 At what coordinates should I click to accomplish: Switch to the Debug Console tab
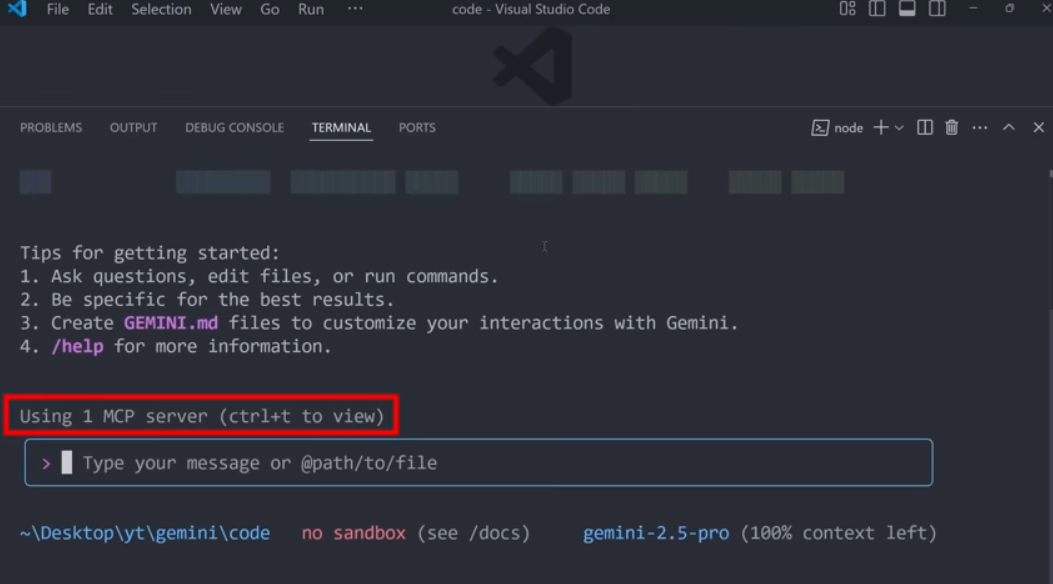click(234, 128)
